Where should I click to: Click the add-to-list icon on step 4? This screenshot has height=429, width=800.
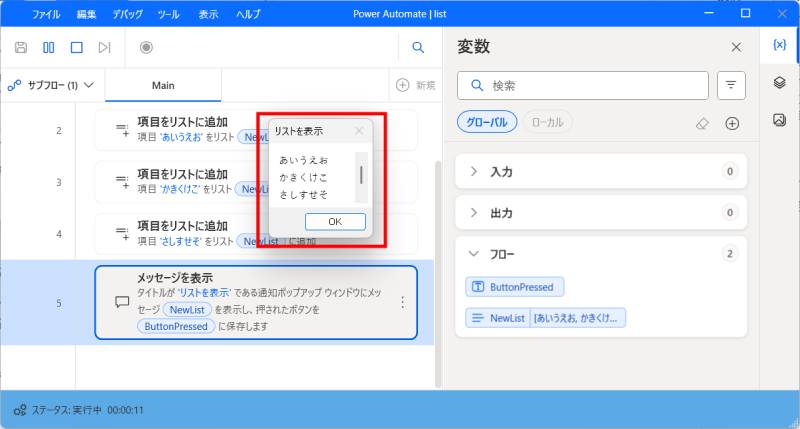pyautogui.click(x=122, y=234)
